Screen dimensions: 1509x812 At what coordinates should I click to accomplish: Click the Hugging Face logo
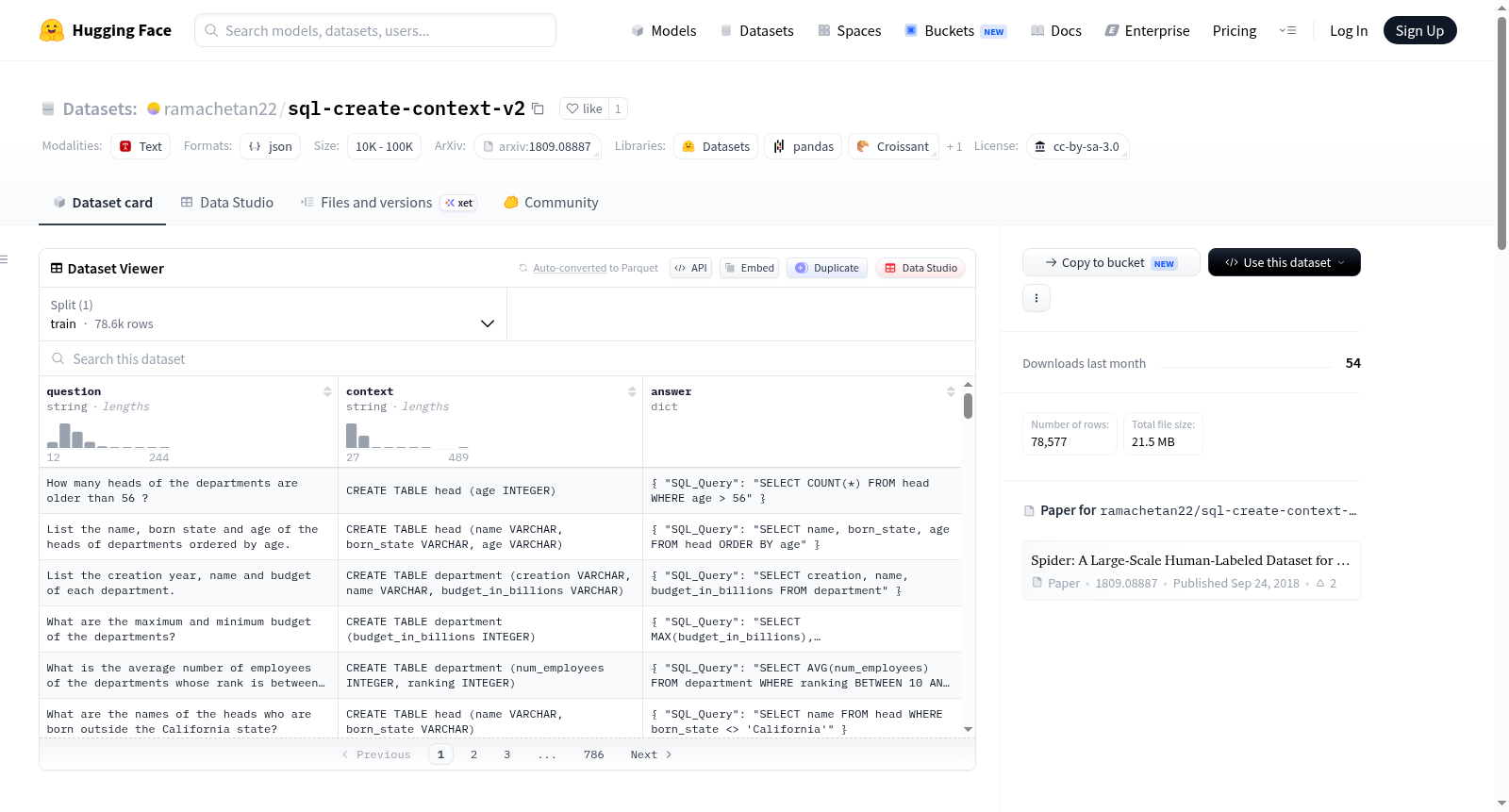105,30
